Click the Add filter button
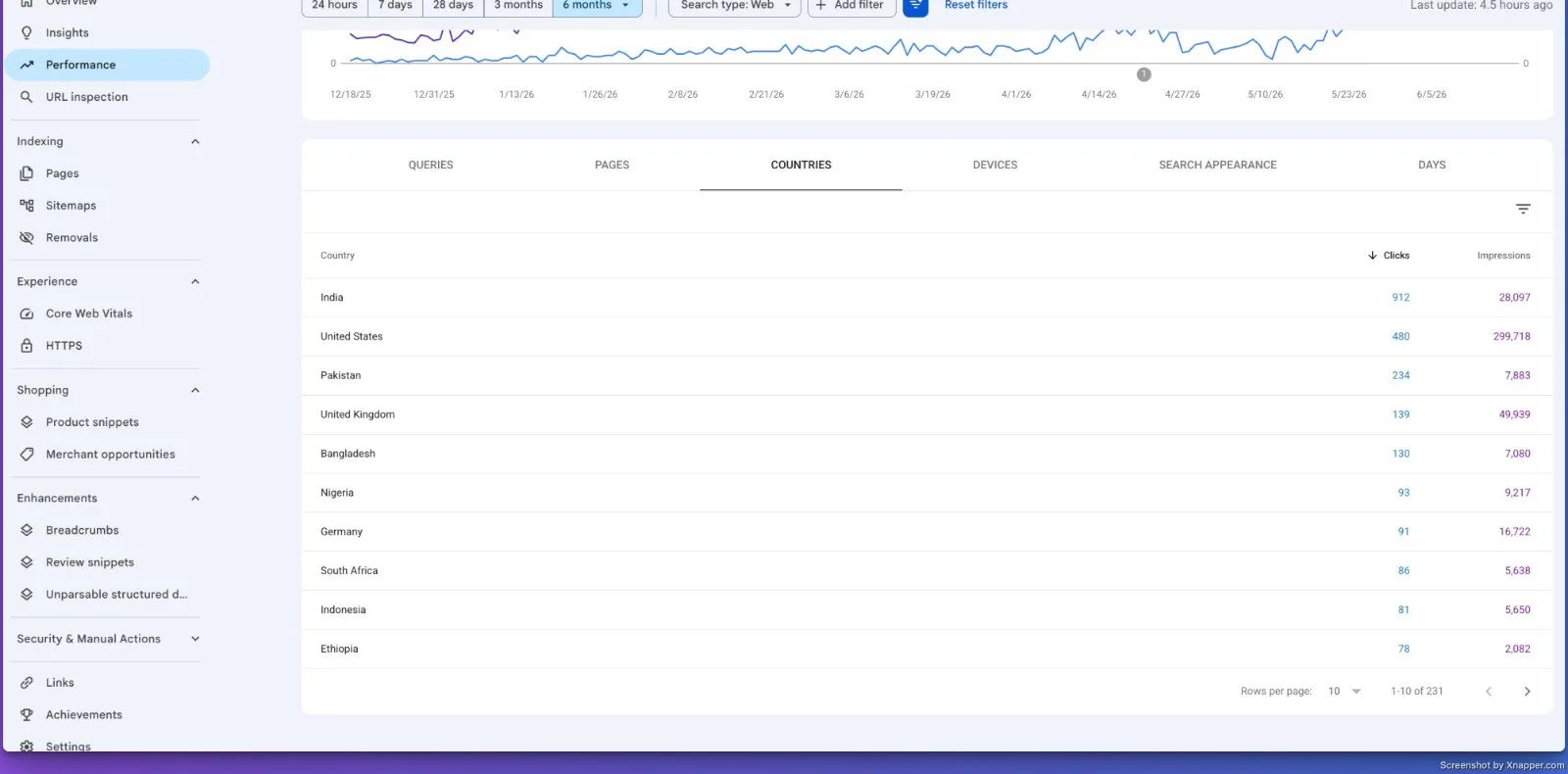 tap(851, 6)
